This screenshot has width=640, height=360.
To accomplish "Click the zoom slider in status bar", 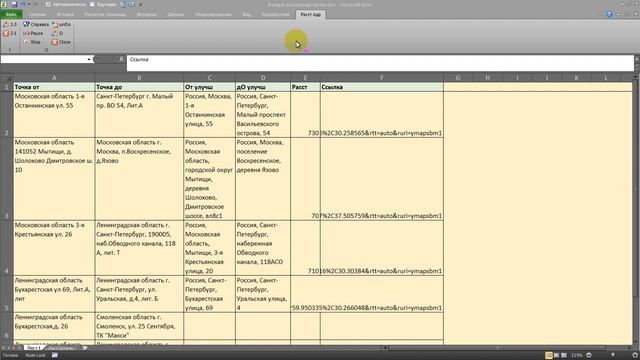I will (613, 356).
